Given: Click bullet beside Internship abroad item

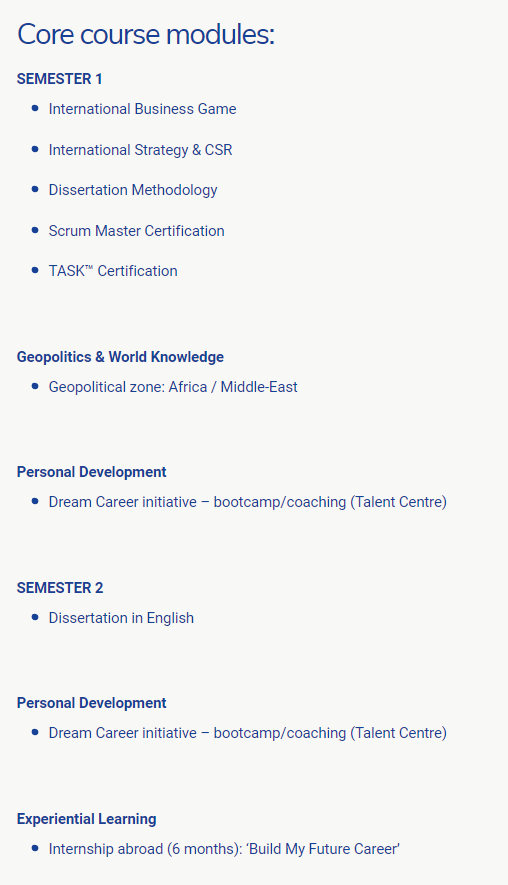Looking at the screenshot, I should coord(35,848).
